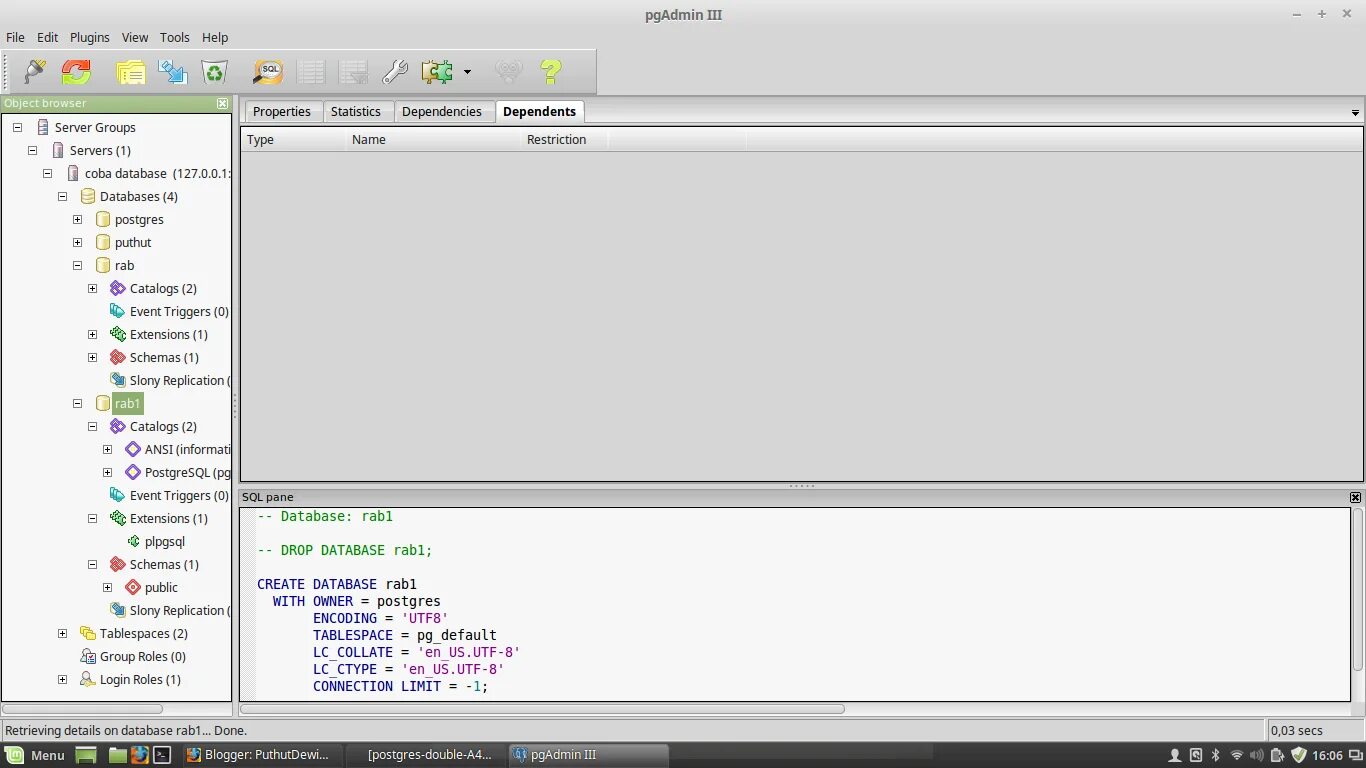Open the File menu
Screen dimensions: 1366x768
coord(15,37)
